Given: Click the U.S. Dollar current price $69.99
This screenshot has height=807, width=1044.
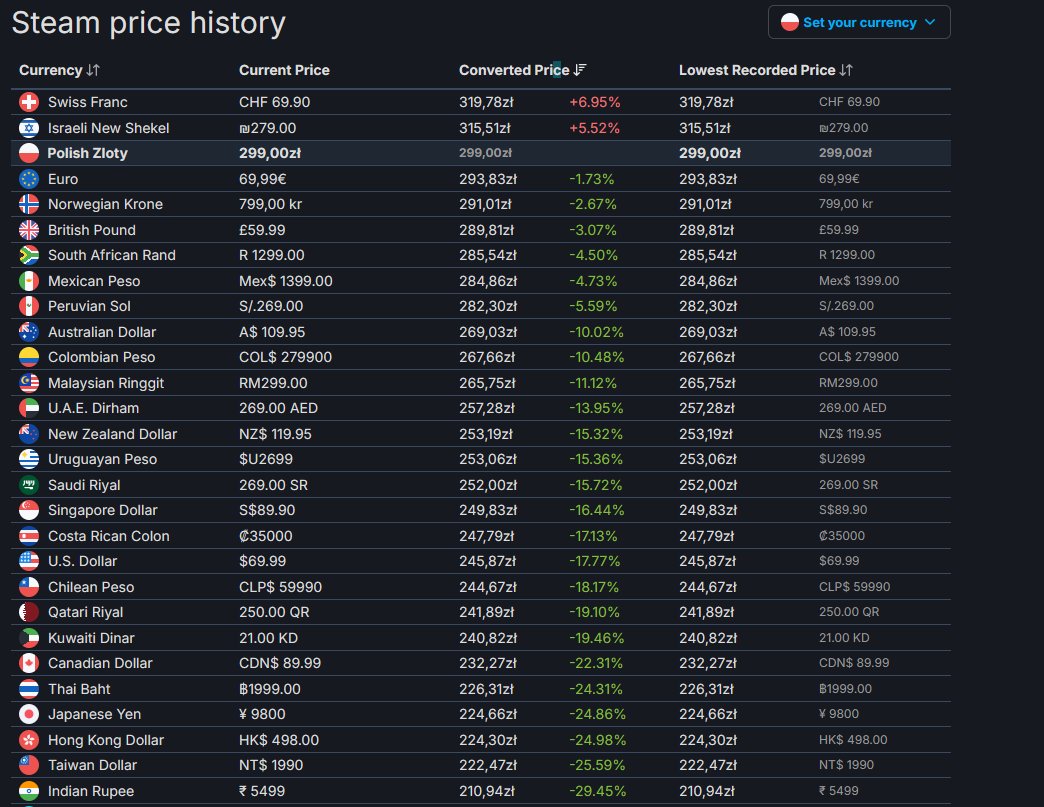Looking at the screenshot, I should 262,561.
